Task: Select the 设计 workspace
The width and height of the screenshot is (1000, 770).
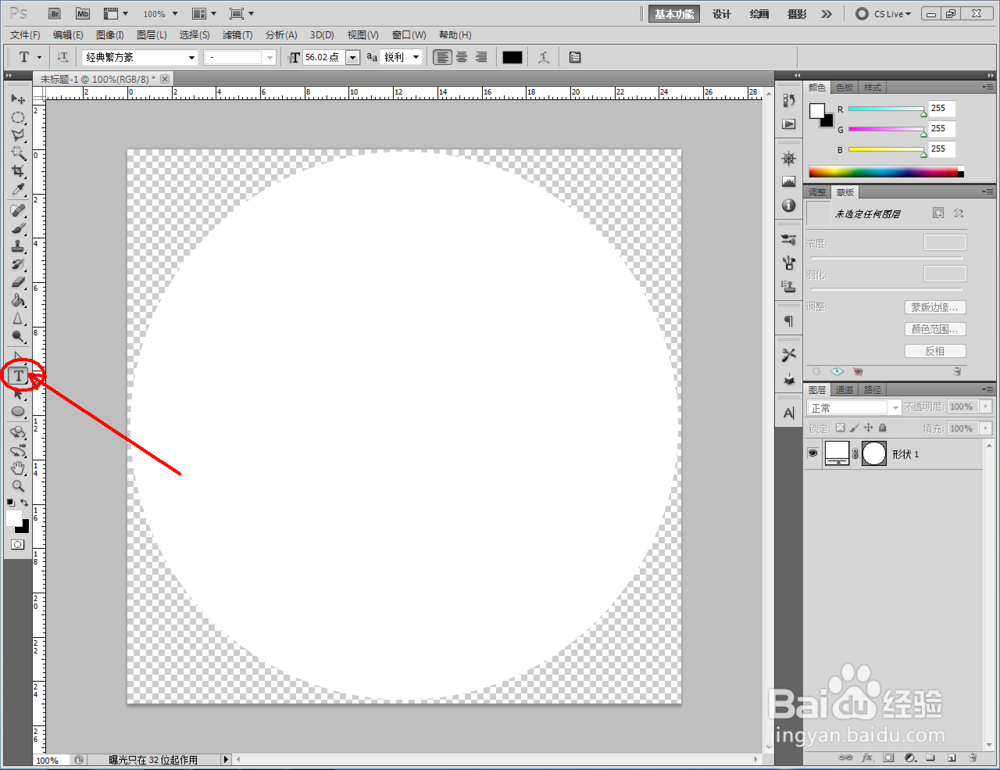Action: point(721,14)
